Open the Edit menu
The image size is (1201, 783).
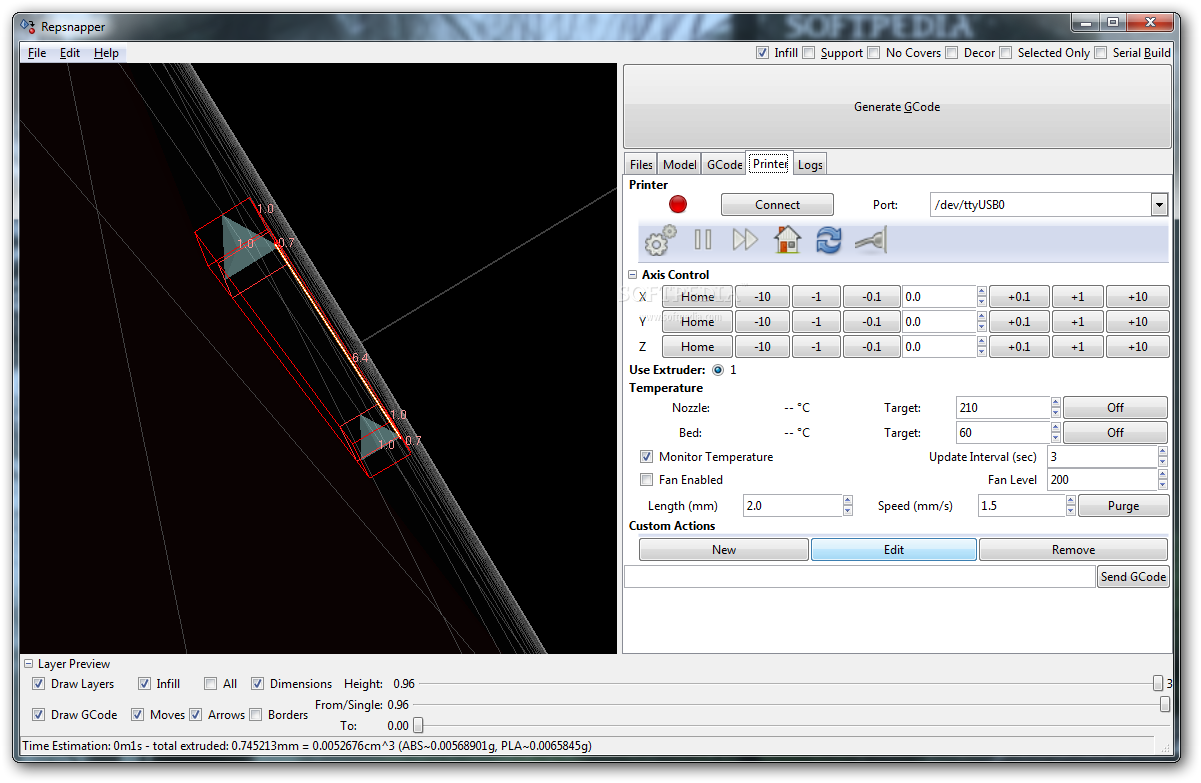pyautogui.click(x=70, y=53)
